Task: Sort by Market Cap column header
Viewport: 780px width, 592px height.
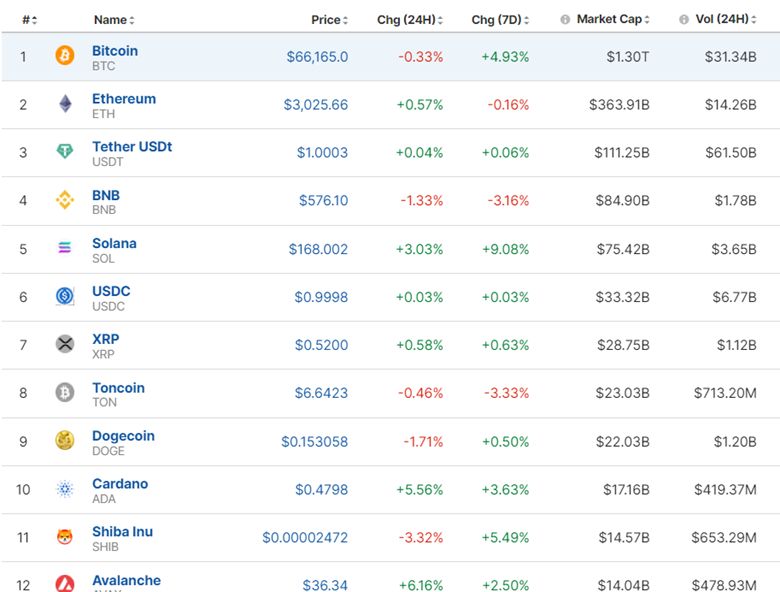Action: [x=613, y=19]
